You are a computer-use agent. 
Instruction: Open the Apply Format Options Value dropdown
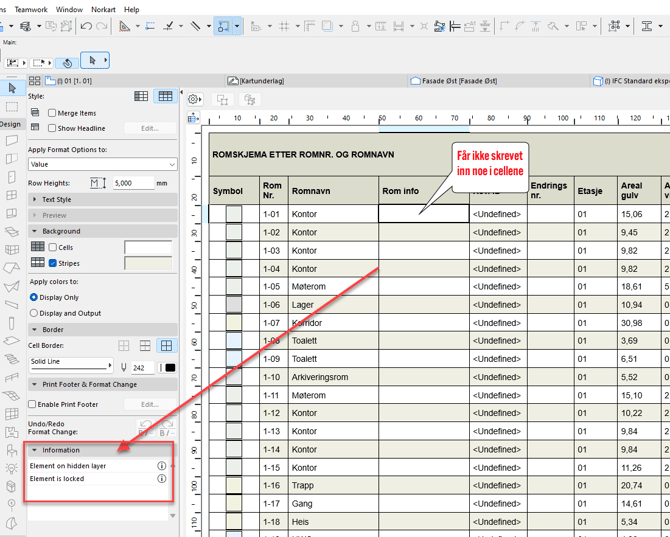point(102,164)
